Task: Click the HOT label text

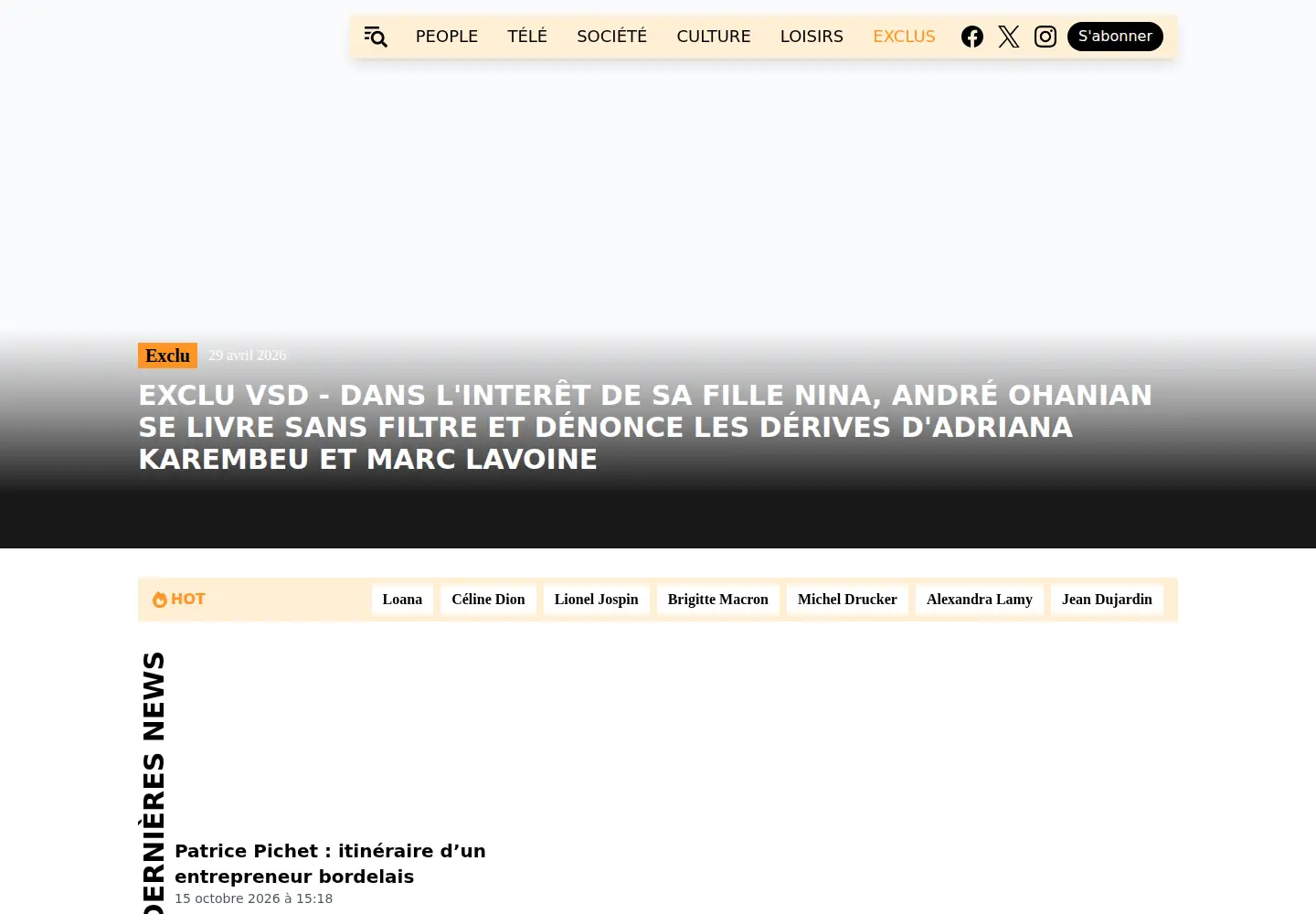Action: click(x=188, y=600)
